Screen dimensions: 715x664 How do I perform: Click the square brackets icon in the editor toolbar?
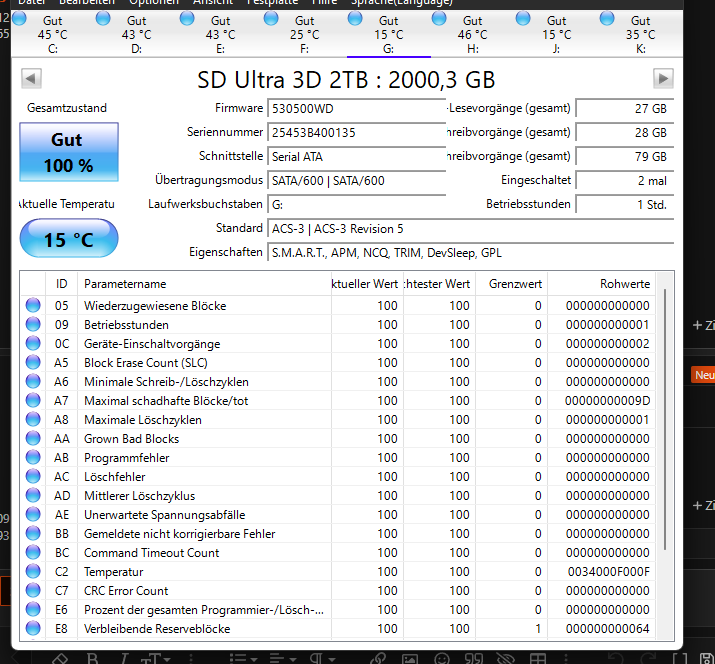[x=680, y=659]
